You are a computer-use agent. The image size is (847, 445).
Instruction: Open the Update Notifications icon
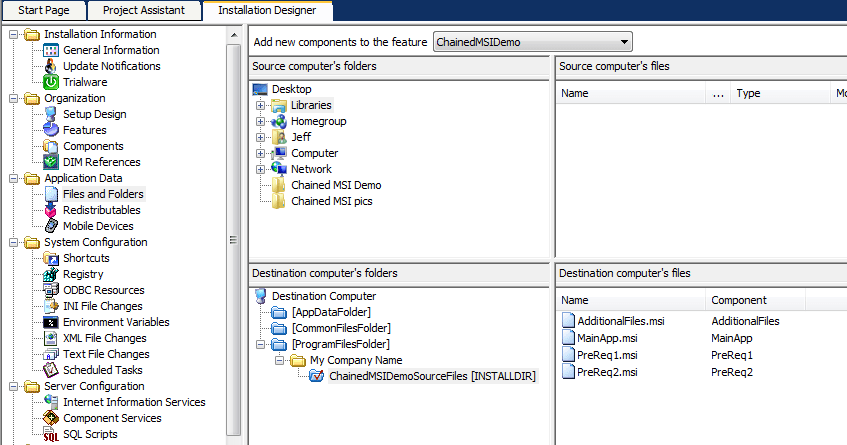(51, 66)
